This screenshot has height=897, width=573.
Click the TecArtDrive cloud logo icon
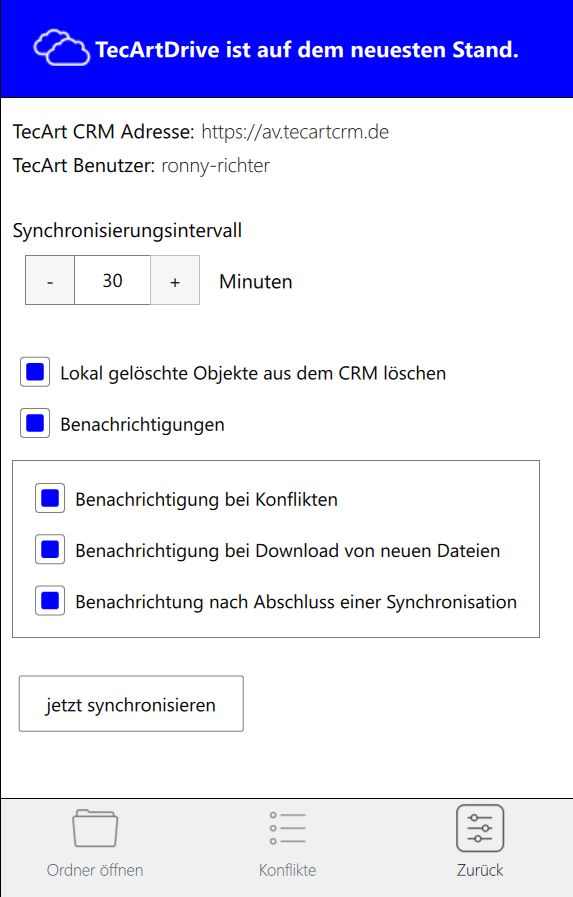tap(62, 47)
